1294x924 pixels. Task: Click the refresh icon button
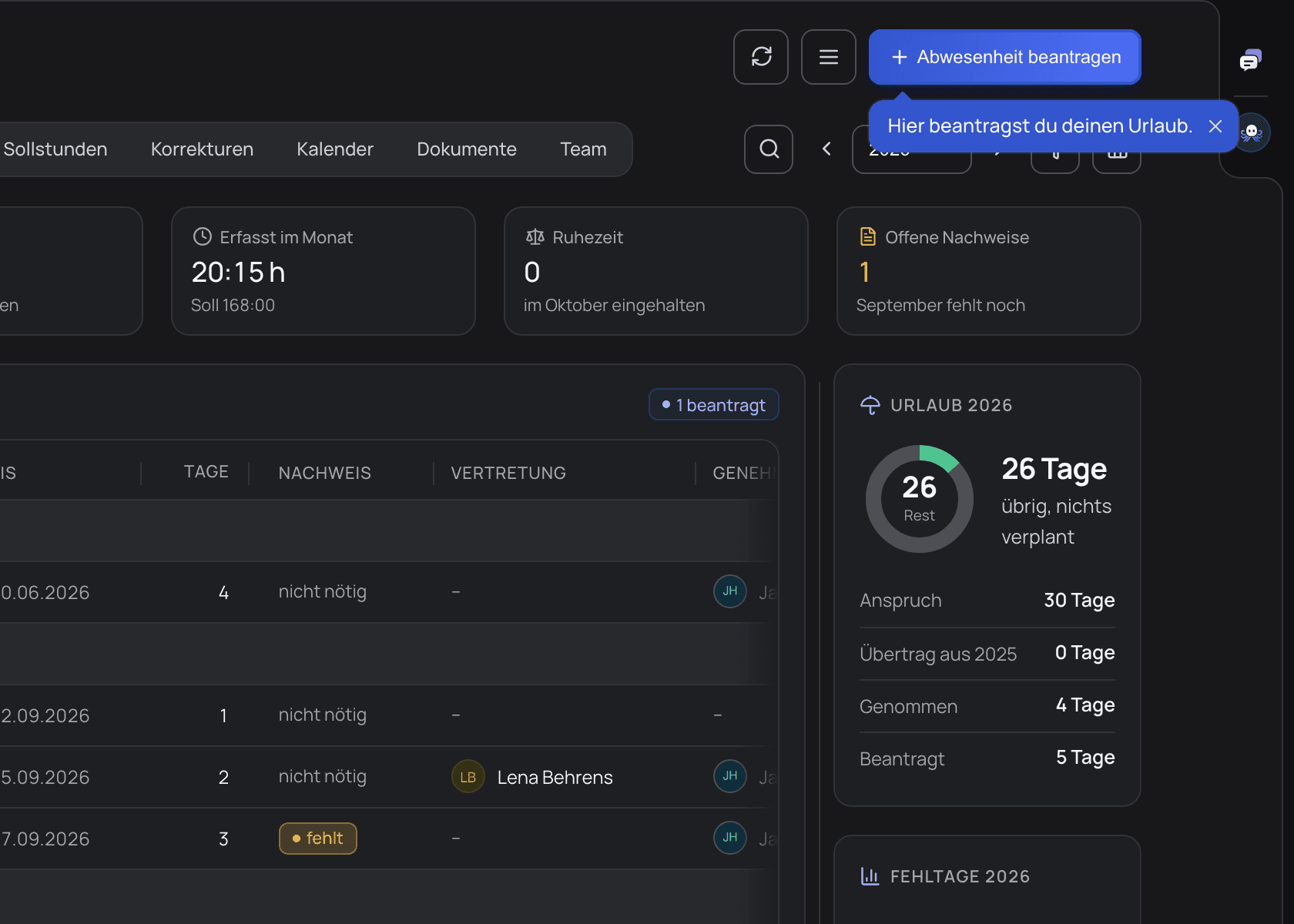761,57
